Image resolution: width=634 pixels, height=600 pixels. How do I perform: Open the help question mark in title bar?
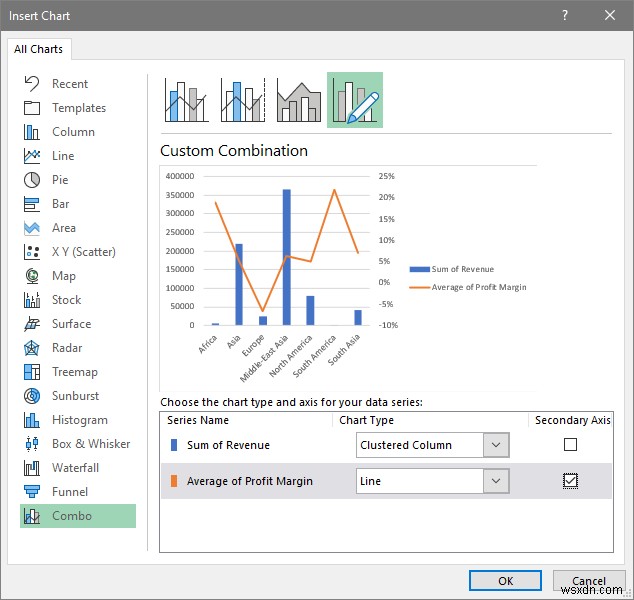click(x=565, y=15)
